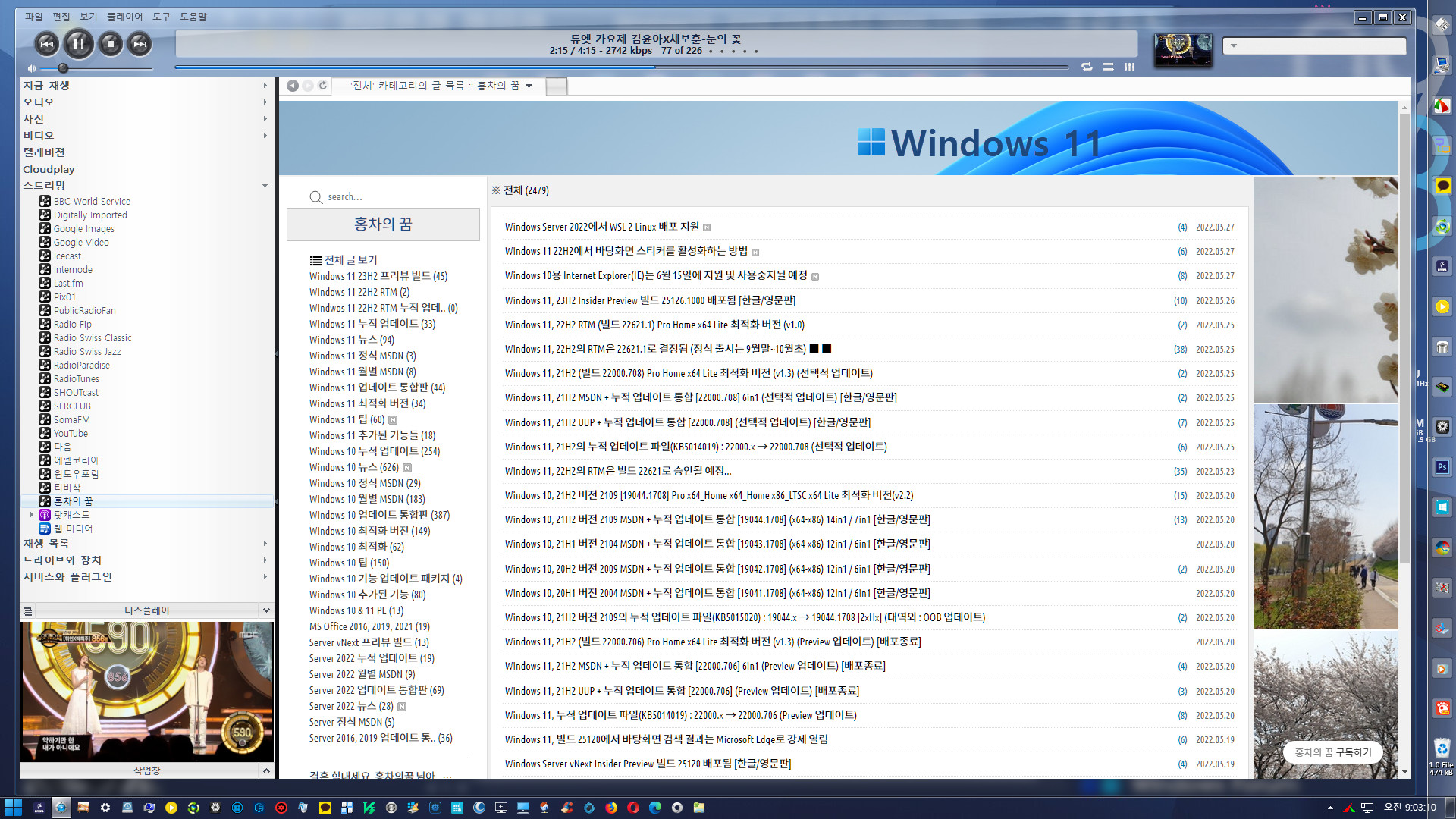Go back in the embedded browser

(x=293, y=86)
